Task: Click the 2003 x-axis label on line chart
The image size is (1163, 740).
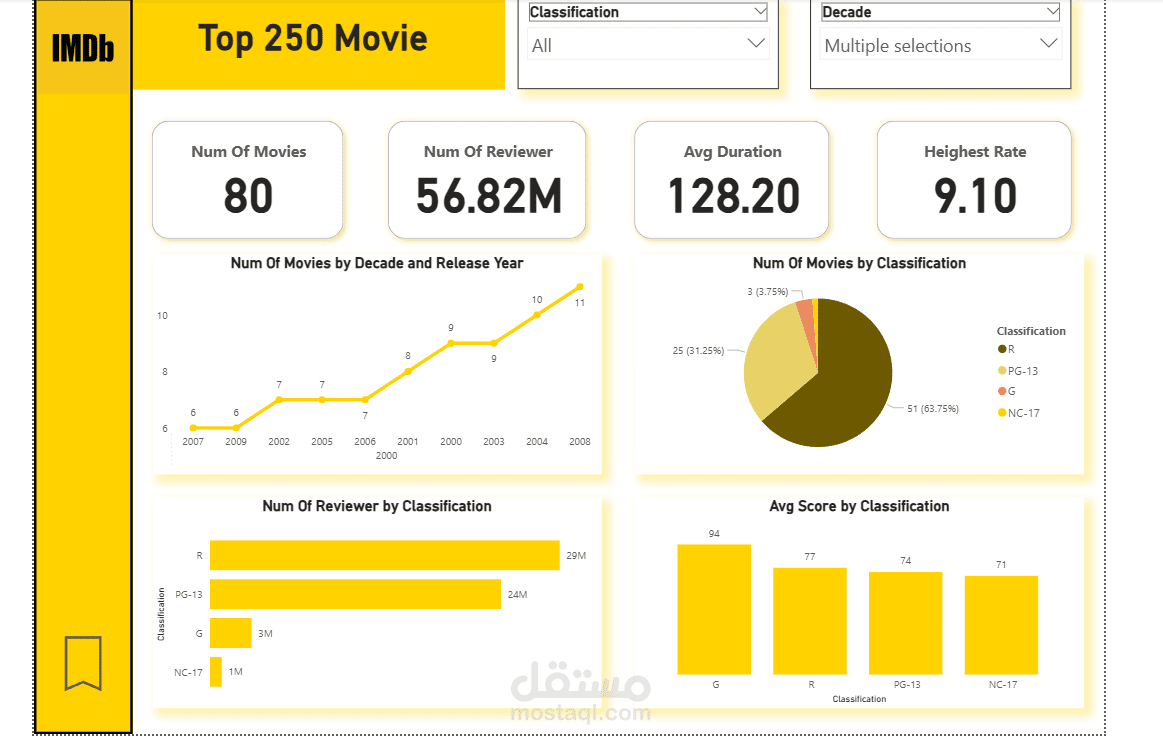Action: click(x=494, y=441)
